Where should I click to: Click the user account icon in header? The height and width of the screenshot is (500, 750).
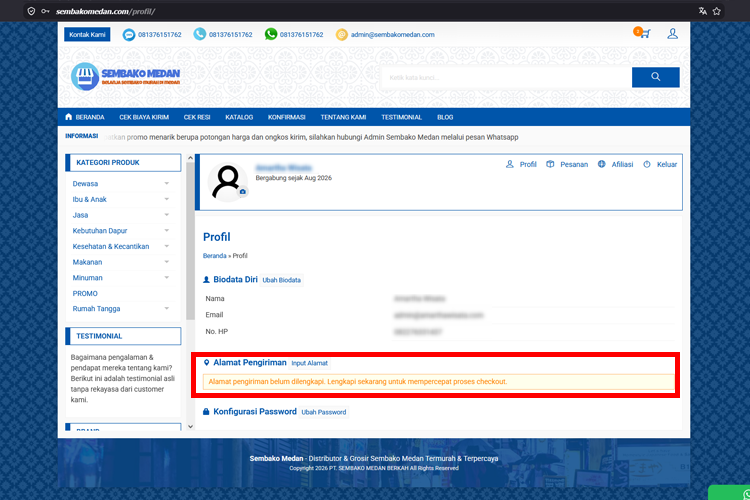(x=672, y=33)
